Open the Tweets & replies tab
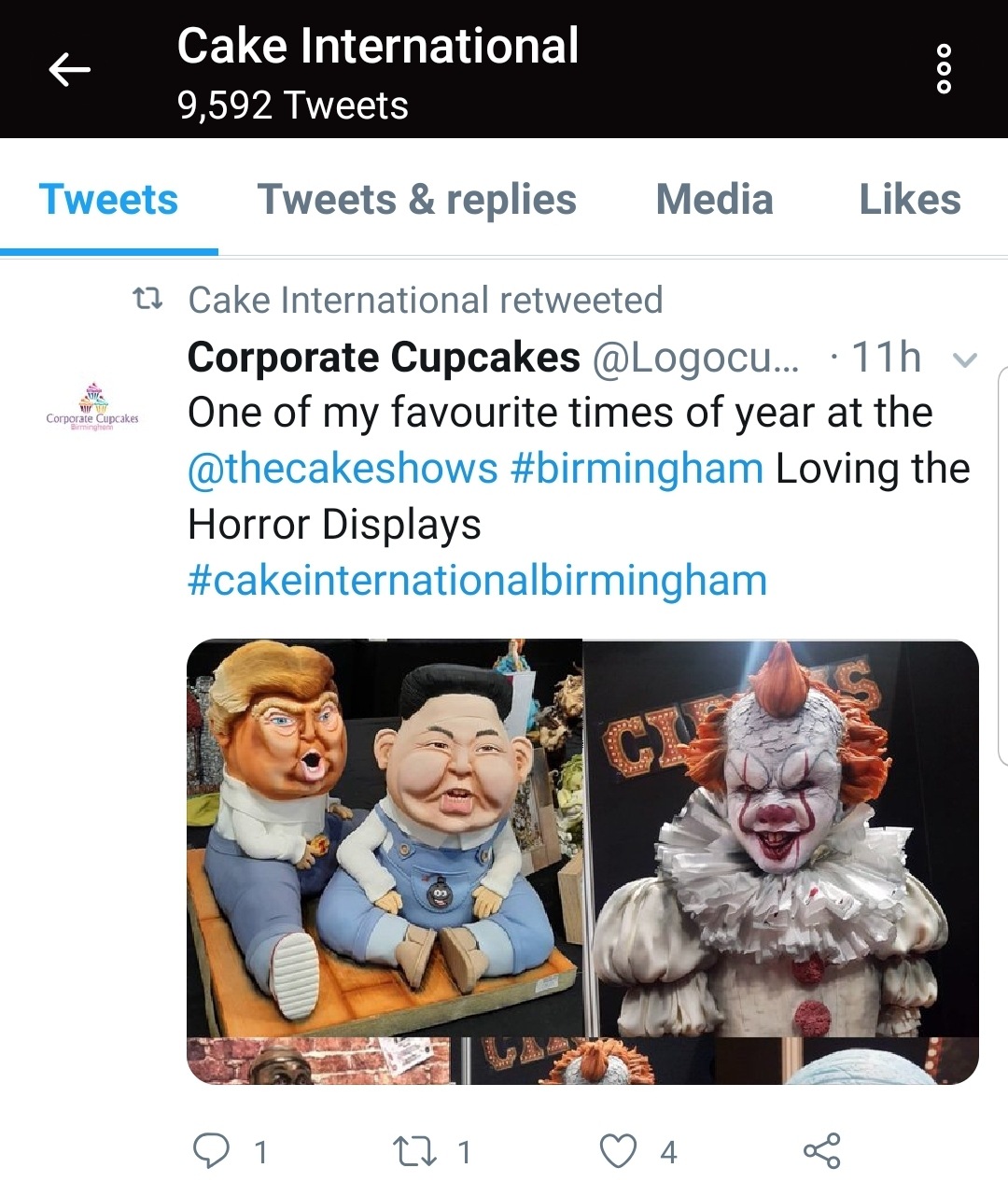 [x=416, y=200]
